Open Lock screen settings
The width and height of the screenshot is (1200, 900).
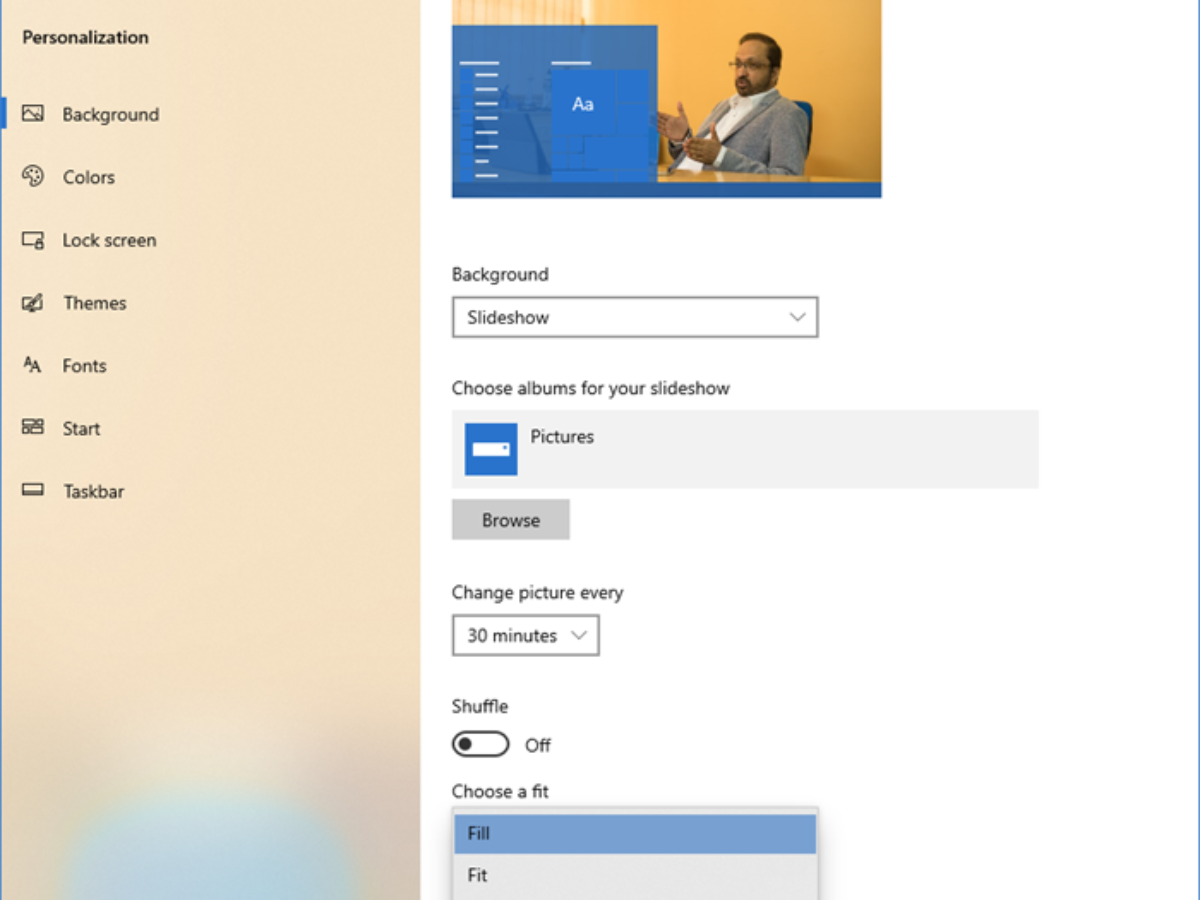click(x=109, y=240)
